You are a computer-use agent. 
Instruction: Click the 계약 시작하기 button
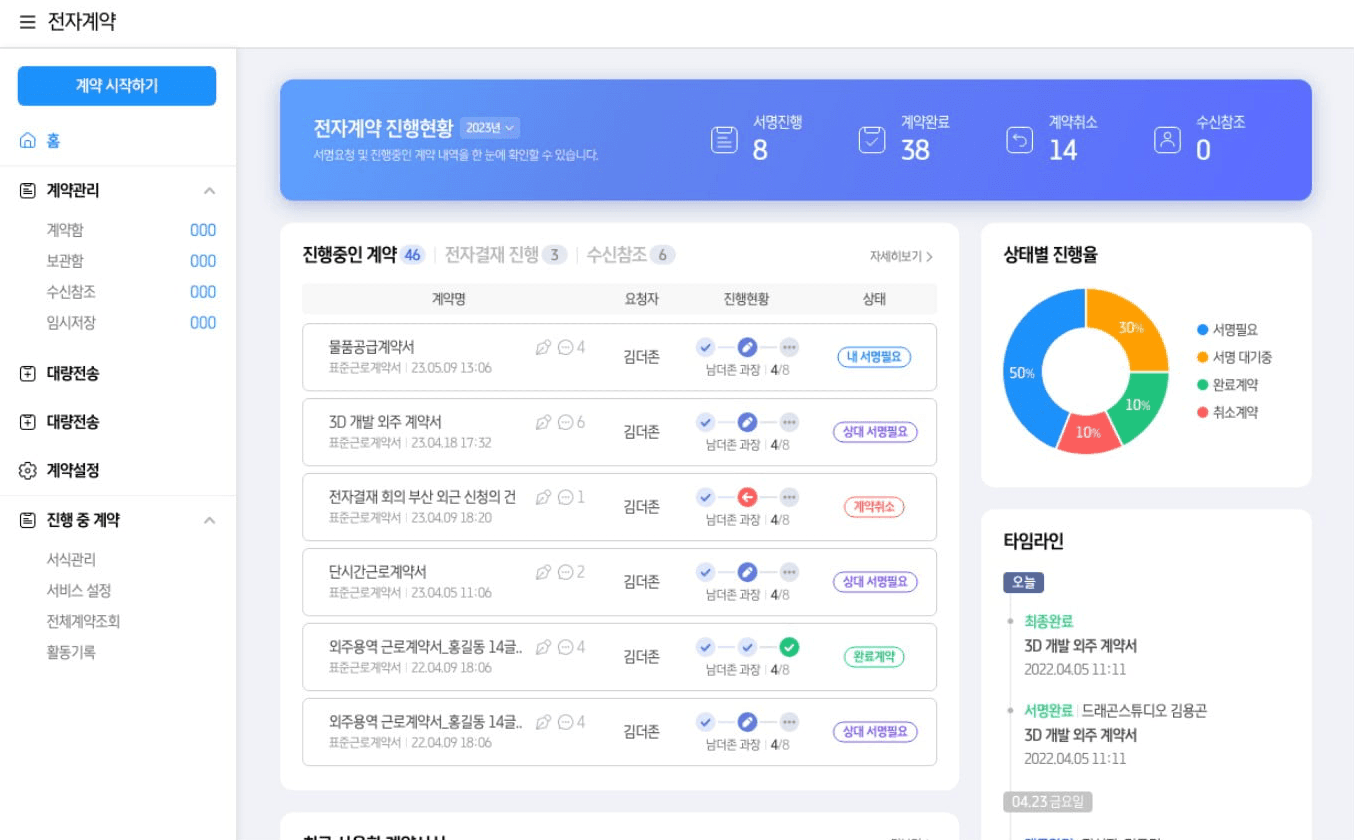(117, 86)
